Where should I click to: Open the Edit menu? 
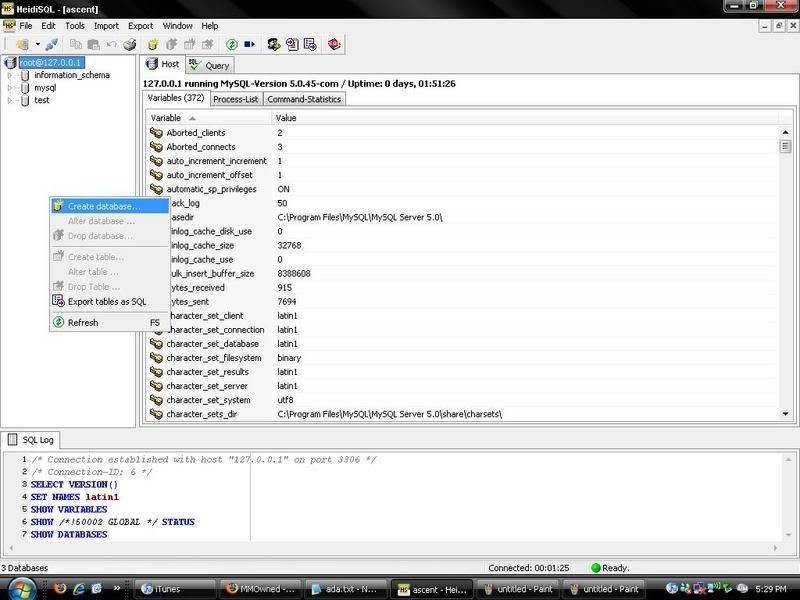(x=48, y=26)
